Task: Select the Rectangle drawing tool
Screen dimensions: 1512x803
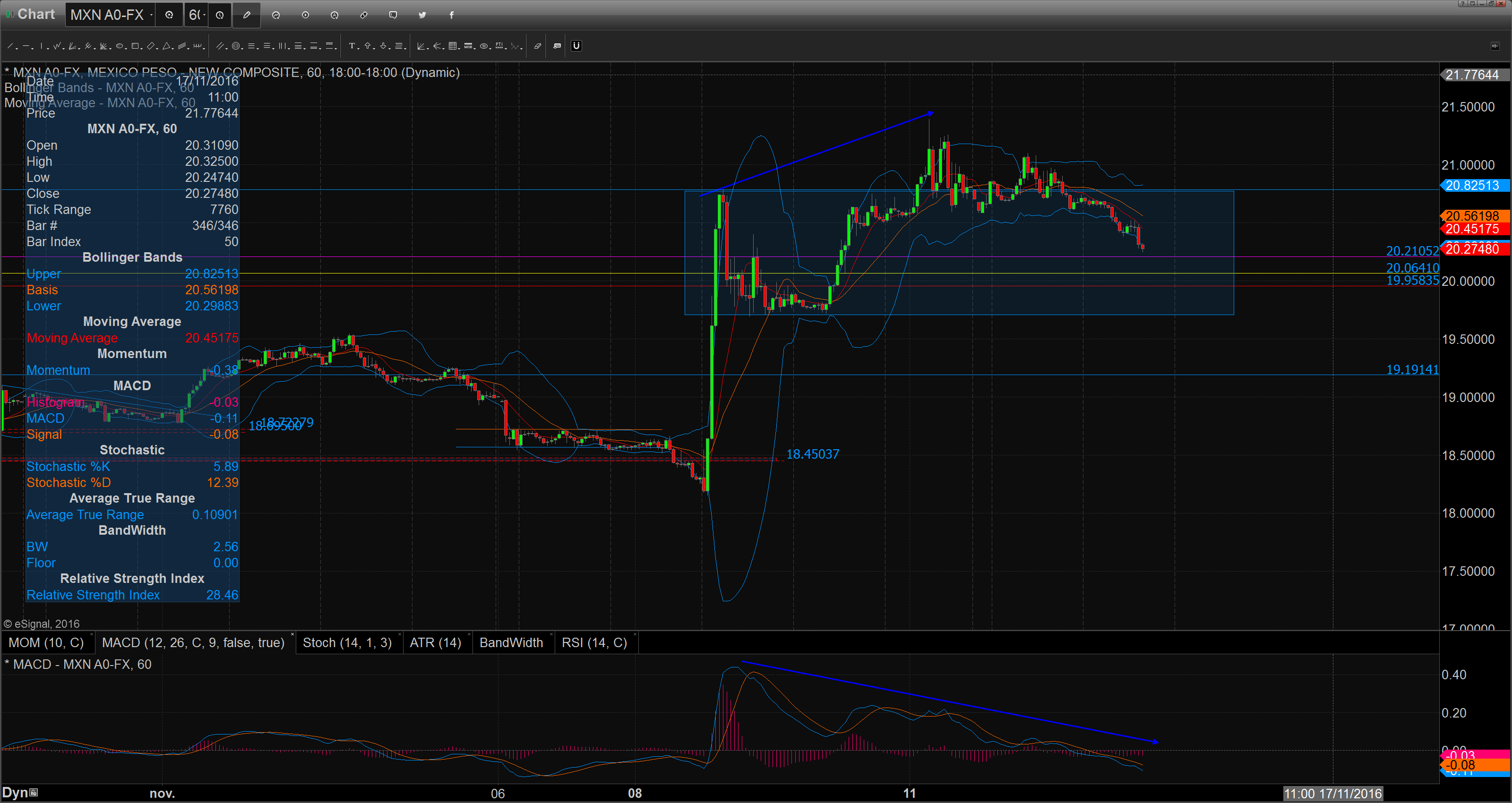Action: tap(135, 46)
